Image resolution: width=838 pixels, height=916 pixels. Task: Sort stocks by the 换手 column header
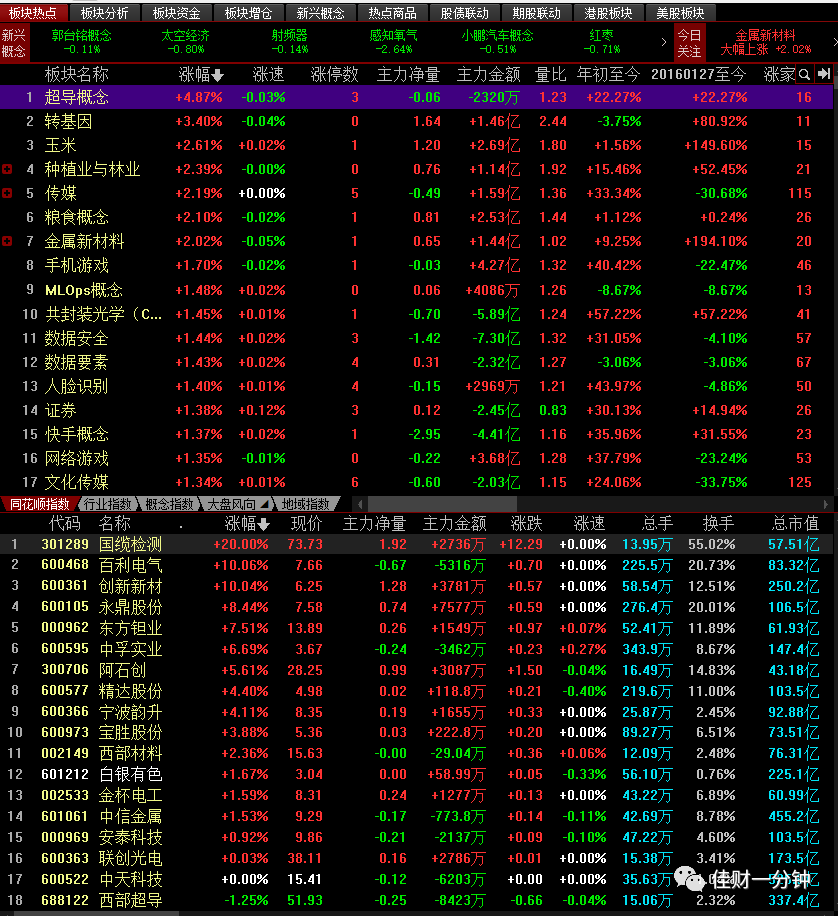(x=718, y=523)
